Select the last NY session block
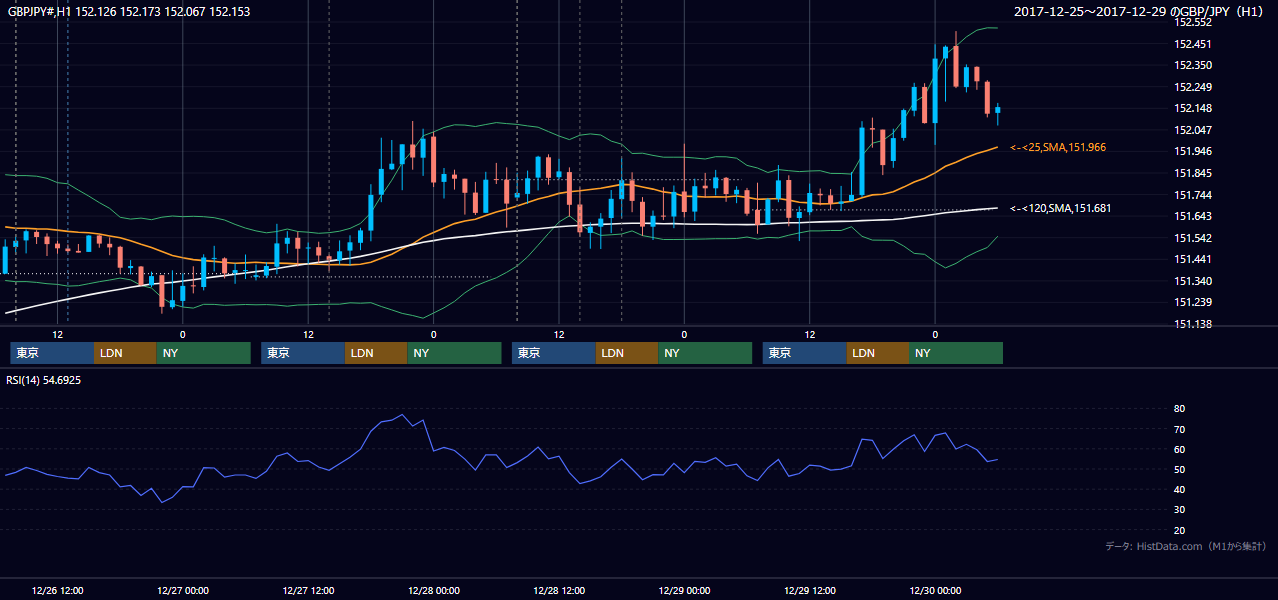1278x600 pixels. point(956,353)
